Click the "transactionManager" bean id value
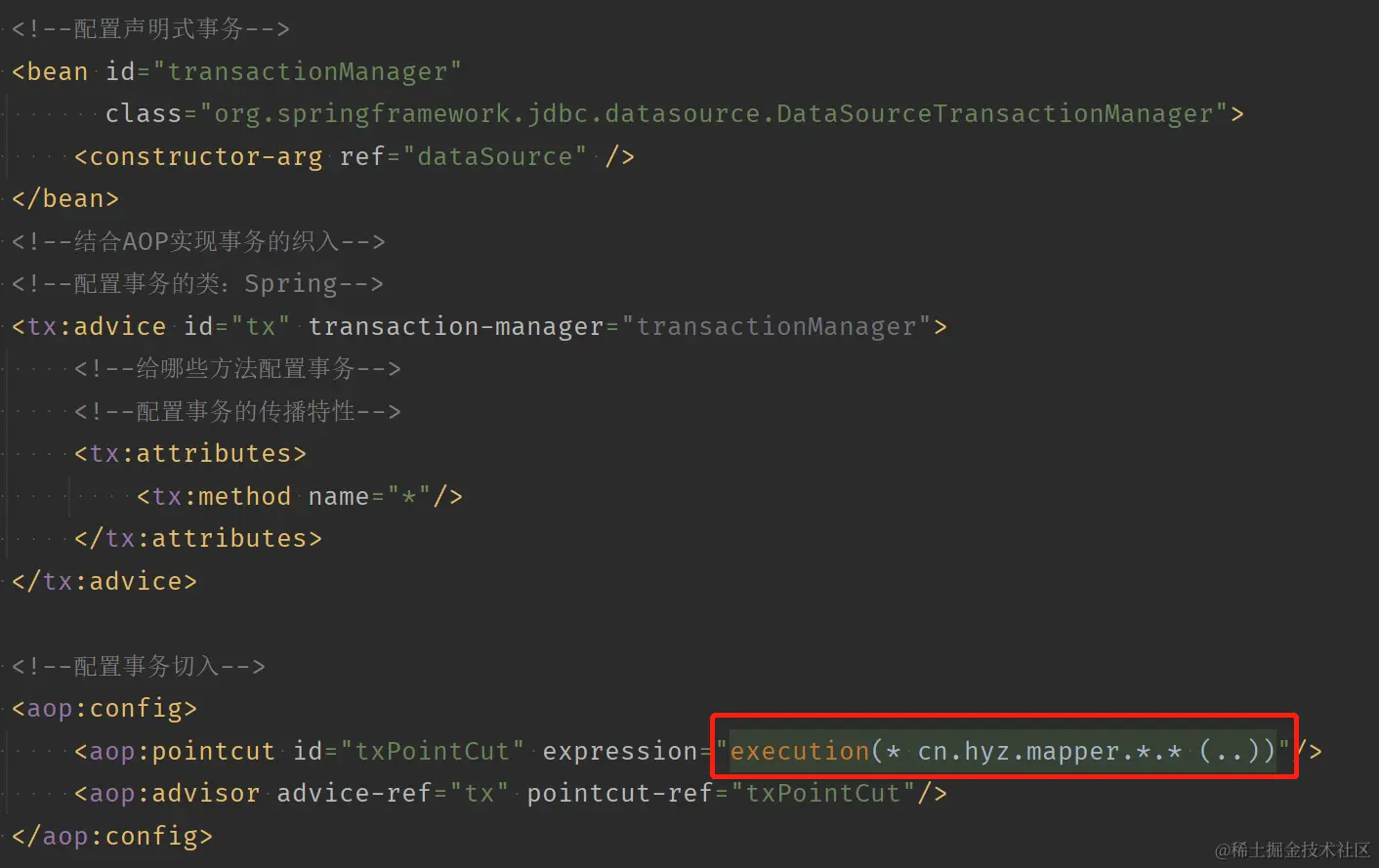Viewport: 1379px width, 868px height. pyautogui.click(x=308, y=71)
